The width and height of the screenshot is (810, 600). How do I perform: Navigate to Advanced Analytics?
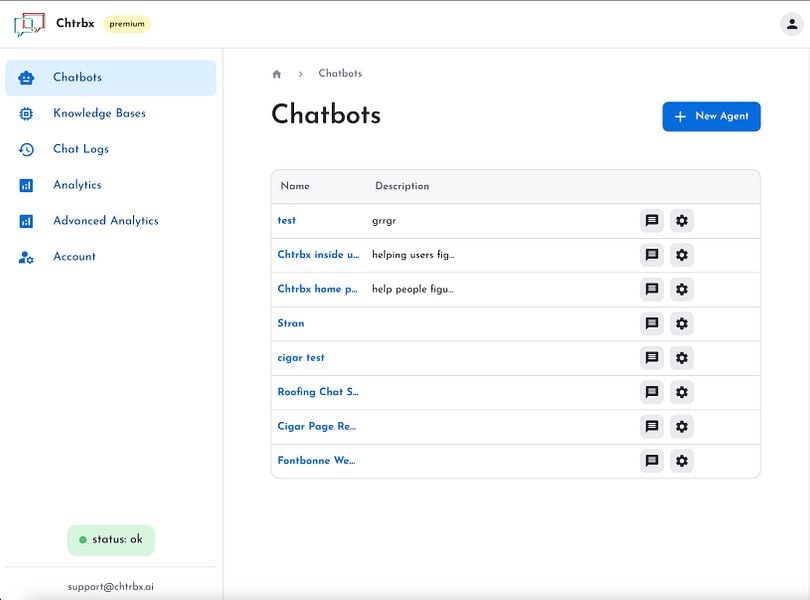pyautogui.click(x=111, y=221)
